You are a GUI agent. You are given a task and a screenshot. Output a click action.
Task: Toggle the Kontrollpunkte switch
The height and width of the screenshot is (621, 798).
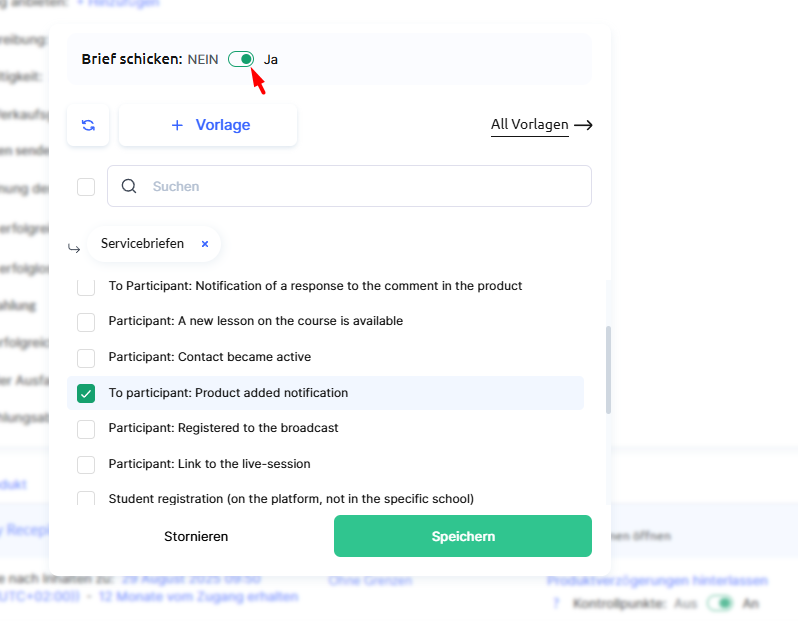click(x=720, y=604)
